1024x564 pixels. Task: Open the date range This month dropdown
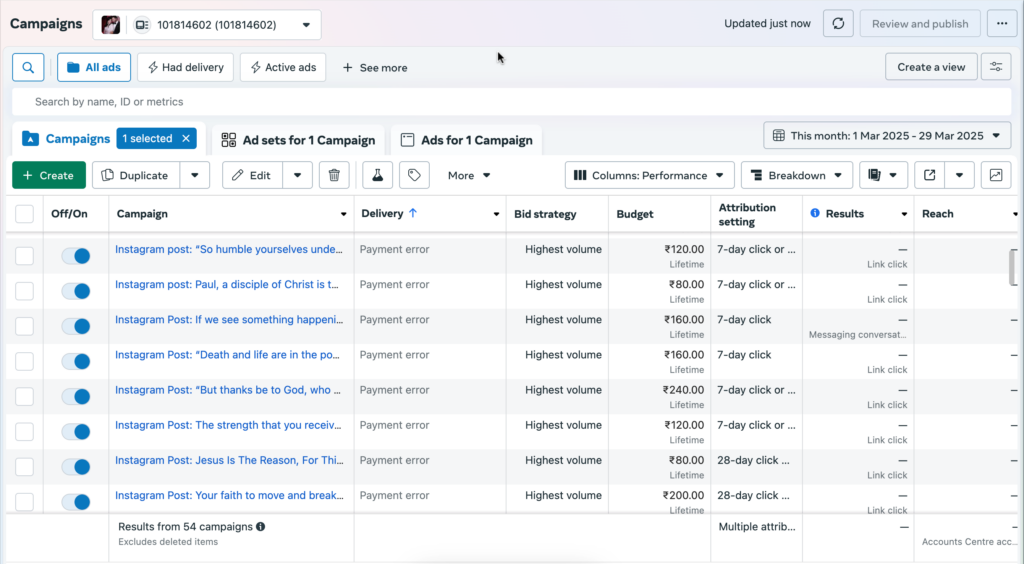[887, 136]
